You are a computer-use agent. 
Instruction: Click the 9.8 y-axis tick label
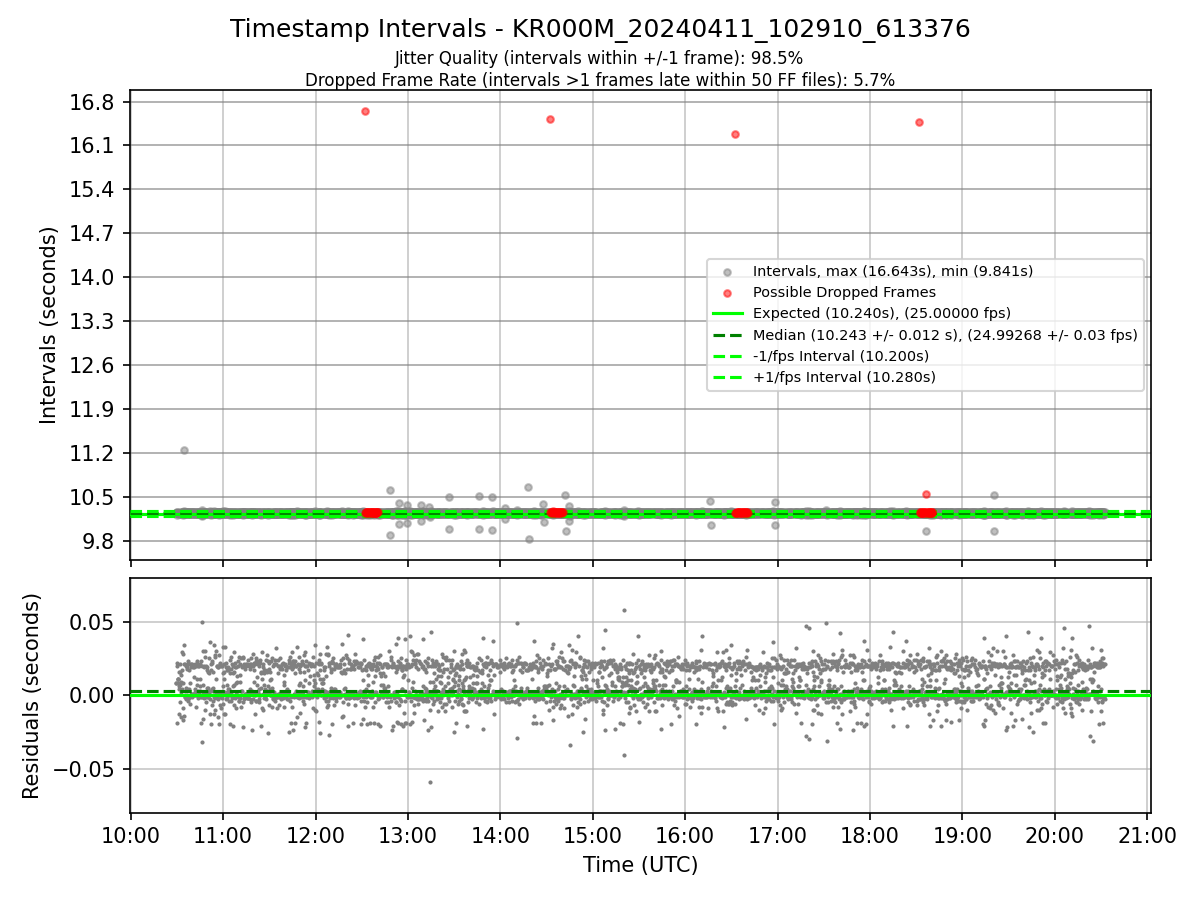[99, 541]
